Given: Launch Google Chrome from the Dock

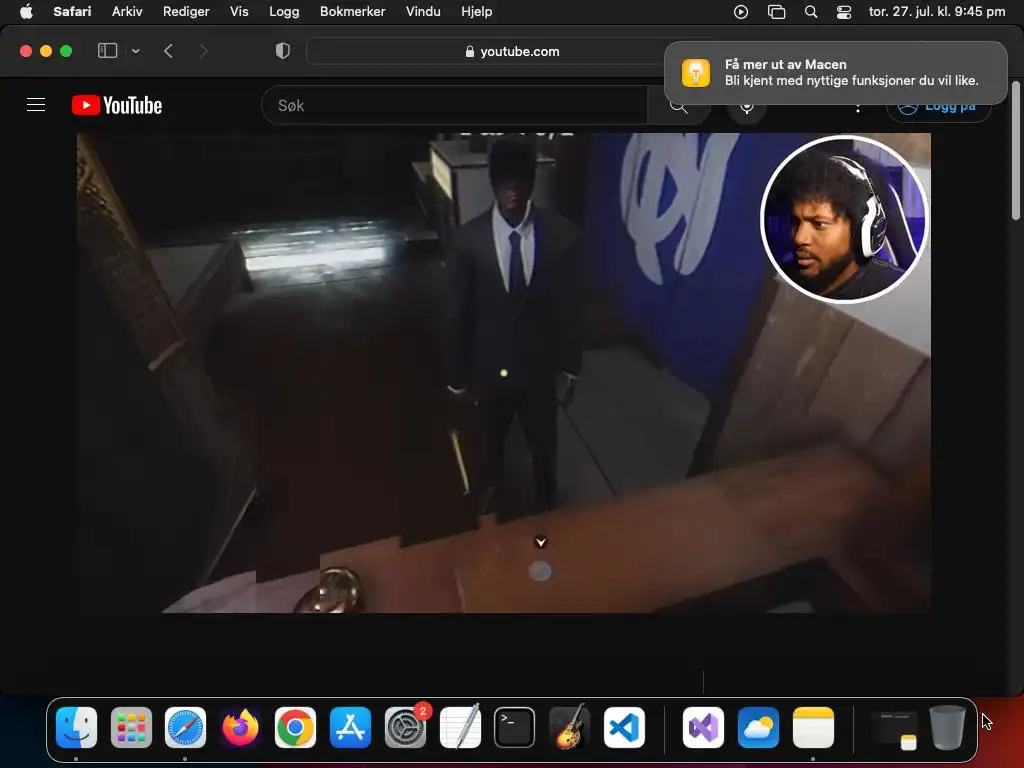Looking at the screenshot, I should click(x=295, y=727).
